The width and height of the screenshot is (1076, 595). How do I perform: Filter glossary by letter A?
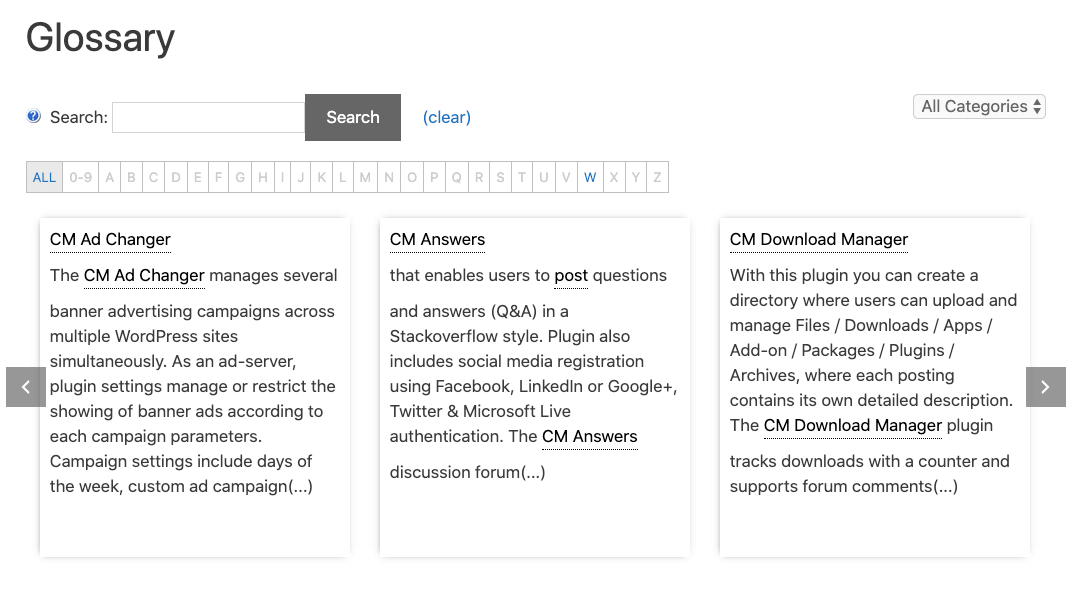point(110,178)
